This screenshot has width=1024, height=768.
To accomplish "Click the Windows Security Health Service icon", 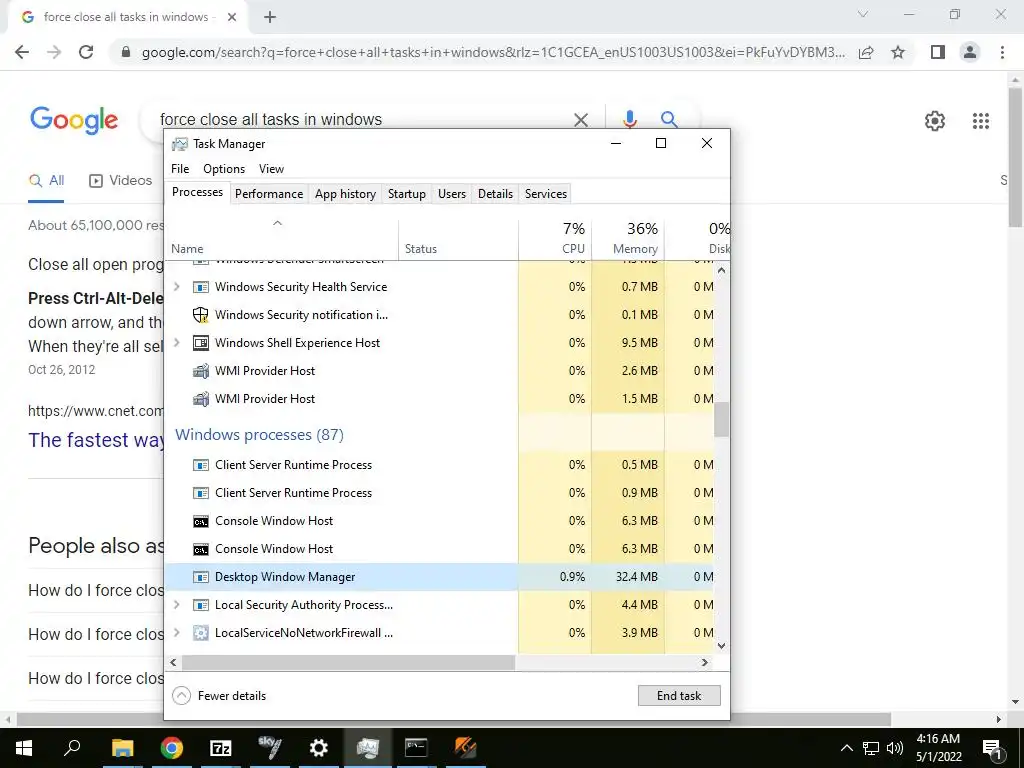I will coord(200,287).
